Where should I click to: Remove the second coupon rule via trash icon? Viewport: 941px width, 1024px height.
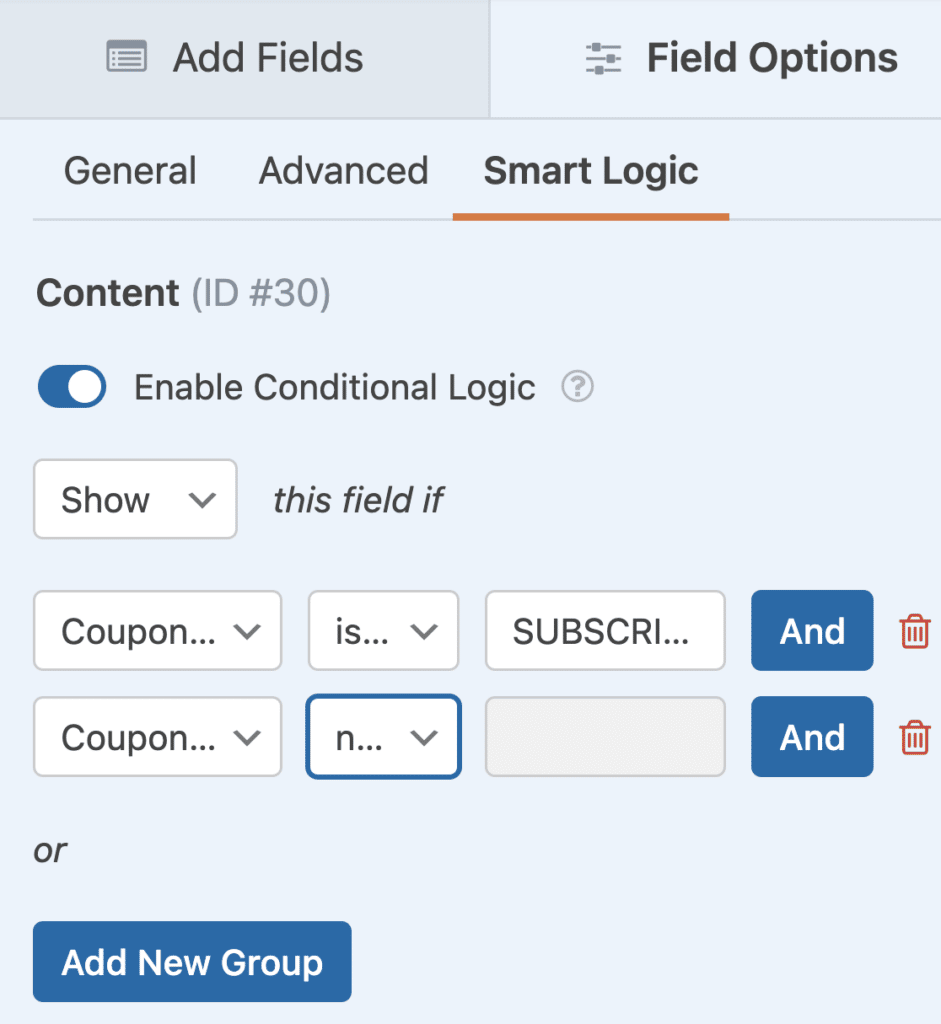point(913,737)
